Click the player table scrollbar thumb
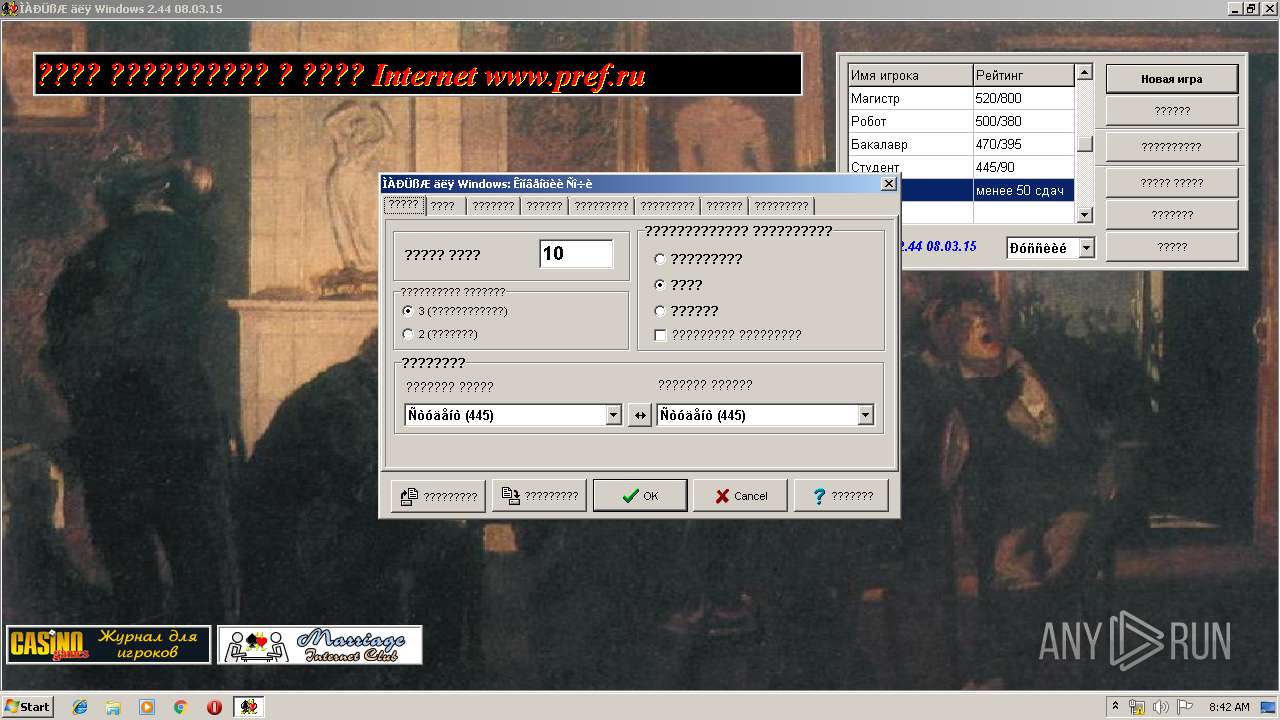 pos(1085,144)
